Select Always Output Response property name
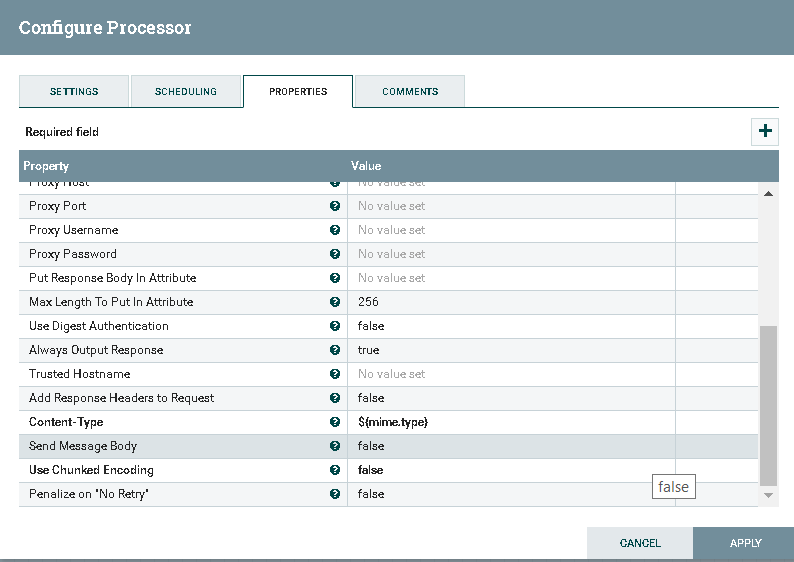 pyautogui.click(x=96, y=350)
